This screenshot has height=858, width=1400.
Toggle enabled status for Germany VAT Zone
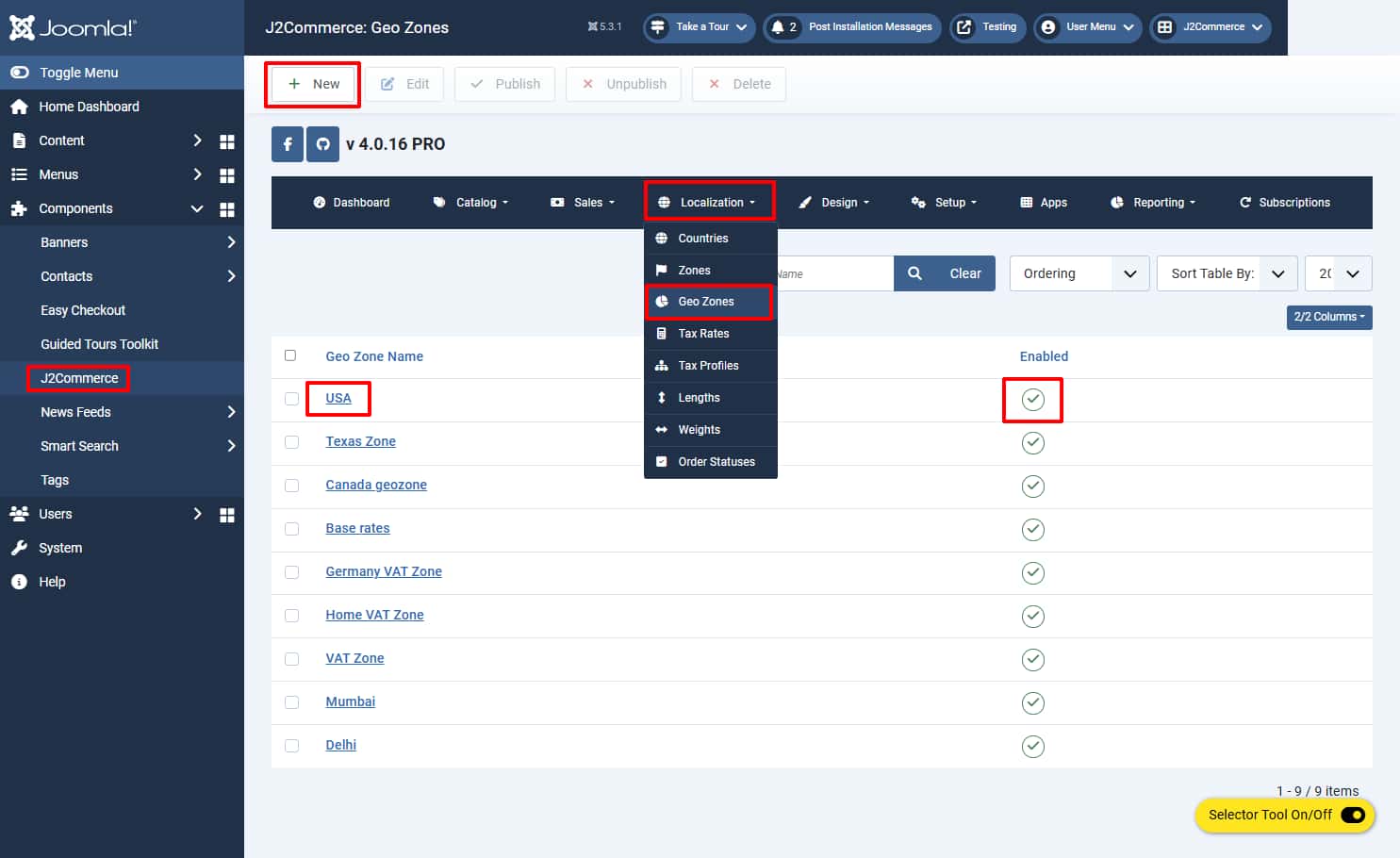(x=1033, y=573)
